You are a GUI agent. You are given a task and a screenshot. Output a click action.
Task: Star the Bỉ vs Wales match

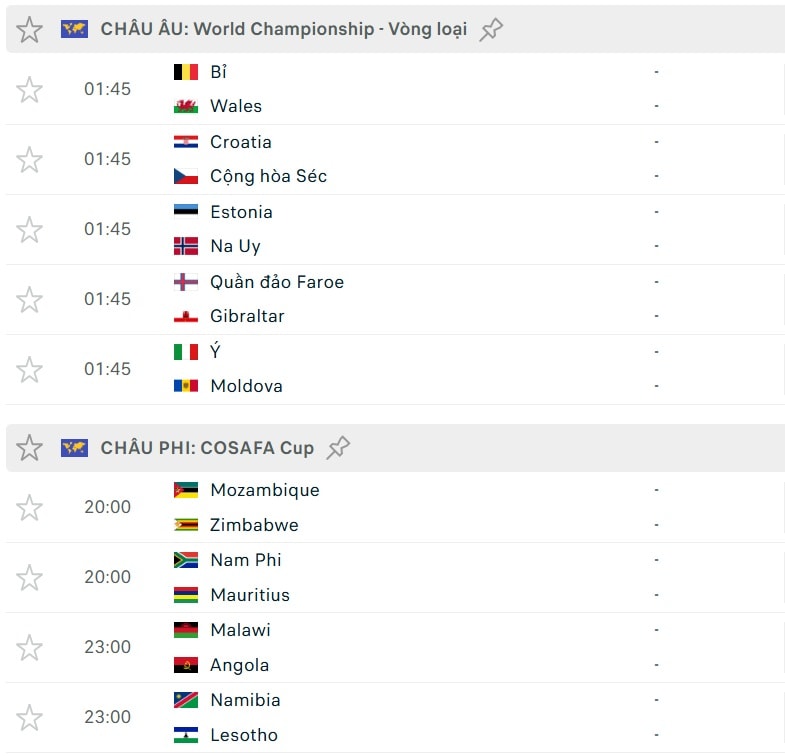coord(29,90)
